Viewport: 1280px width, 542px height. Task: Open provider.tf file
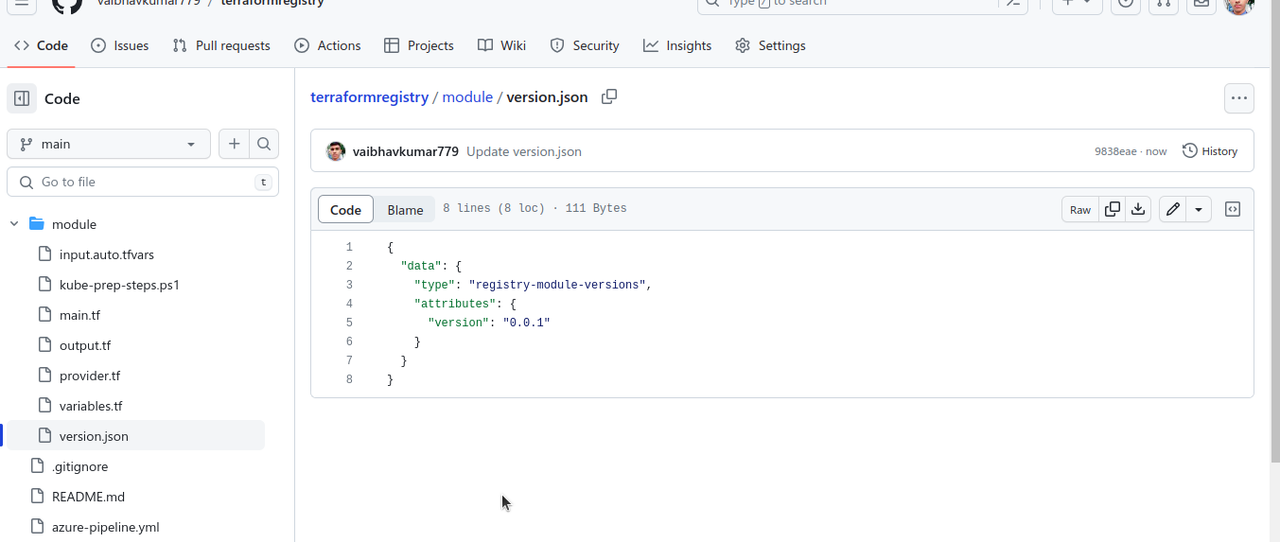point(89,376)
